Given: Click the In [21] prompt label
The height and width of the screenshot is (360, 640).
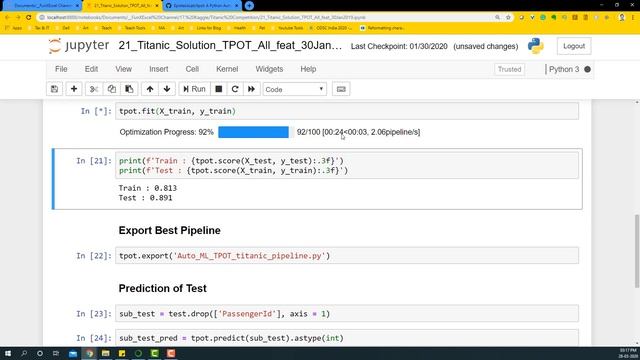Looking at the screenshot, I should click(x=93, y=161).
